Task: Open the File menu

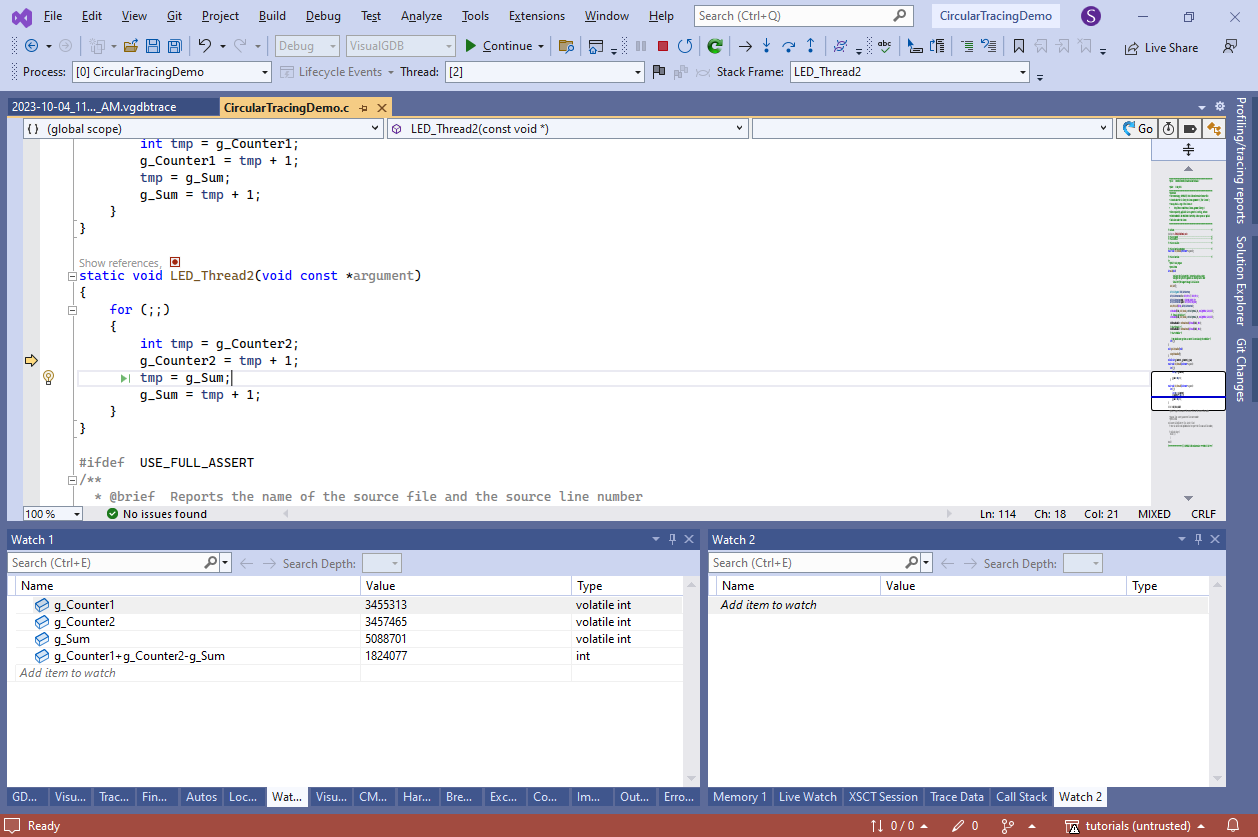Action: (x=53, y=16)
